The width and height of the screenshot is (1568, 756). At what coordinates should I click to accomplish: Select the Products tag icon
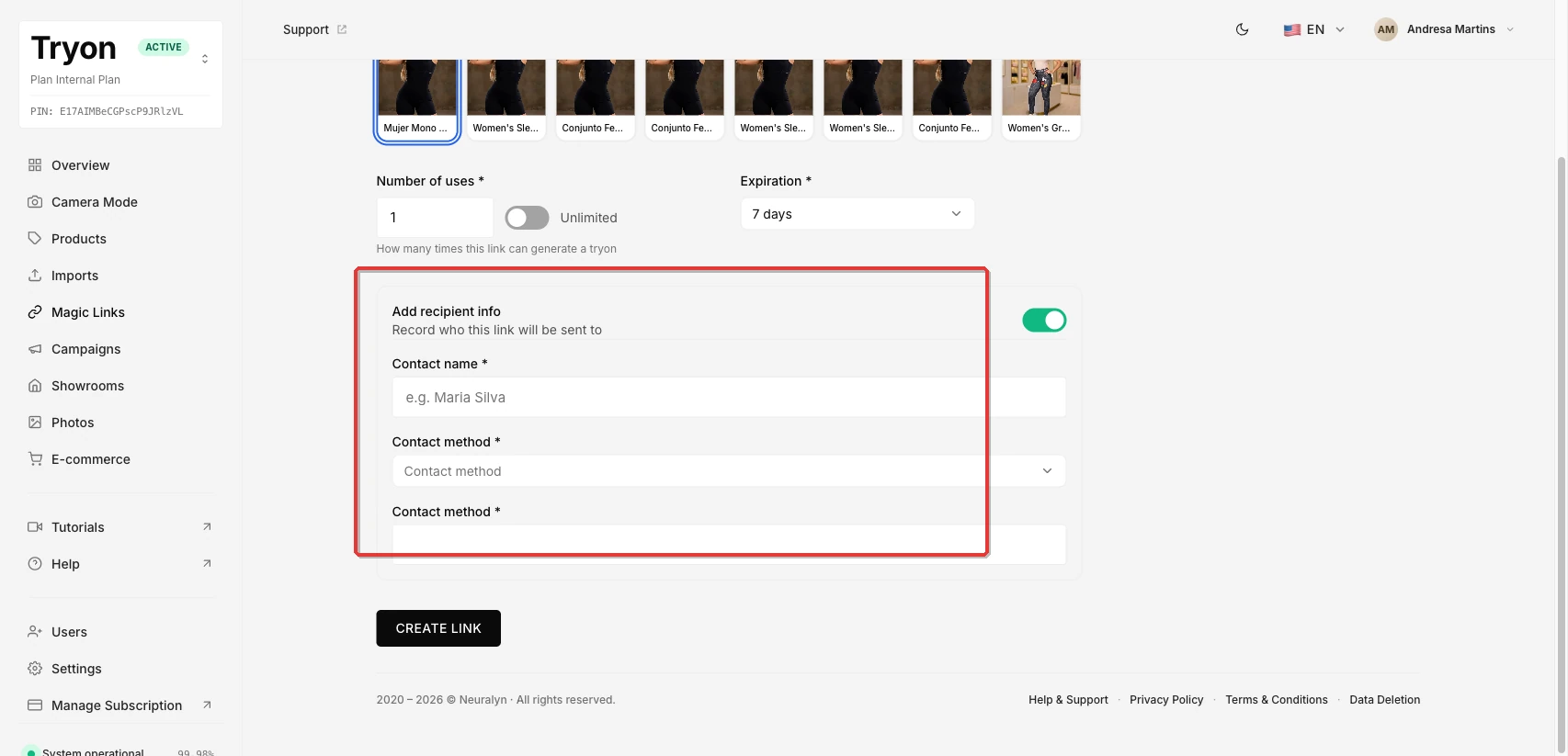(x=35, y=239)
